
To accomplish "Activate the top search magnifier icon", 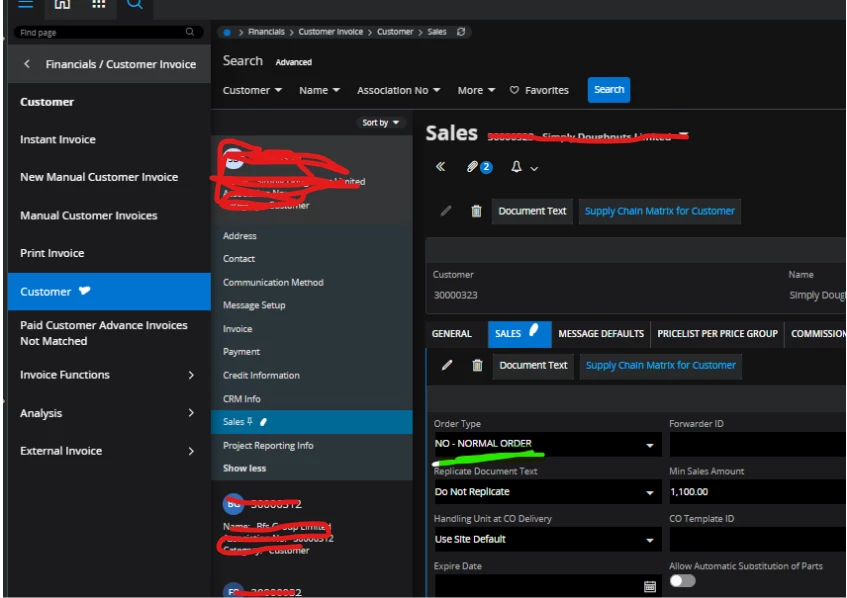I will click(x=135, y=4).
